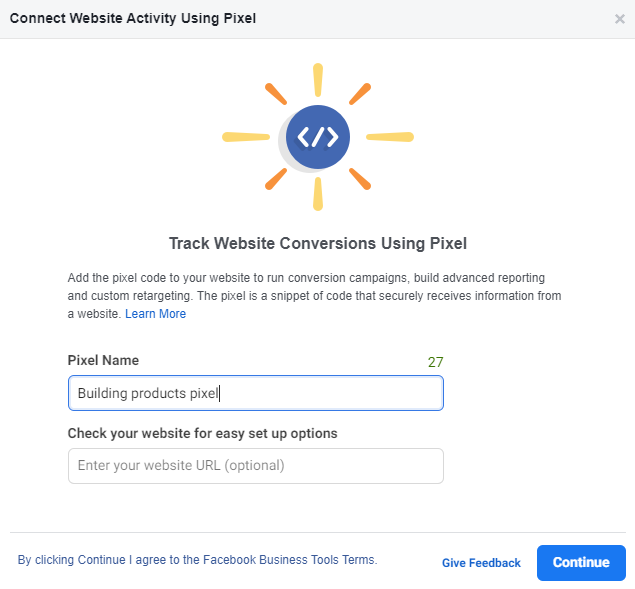Image resolution: width=635 pixels, height=589 pixels.
Task: Click the yellow ray below the code icon
Action: point(318,194)
